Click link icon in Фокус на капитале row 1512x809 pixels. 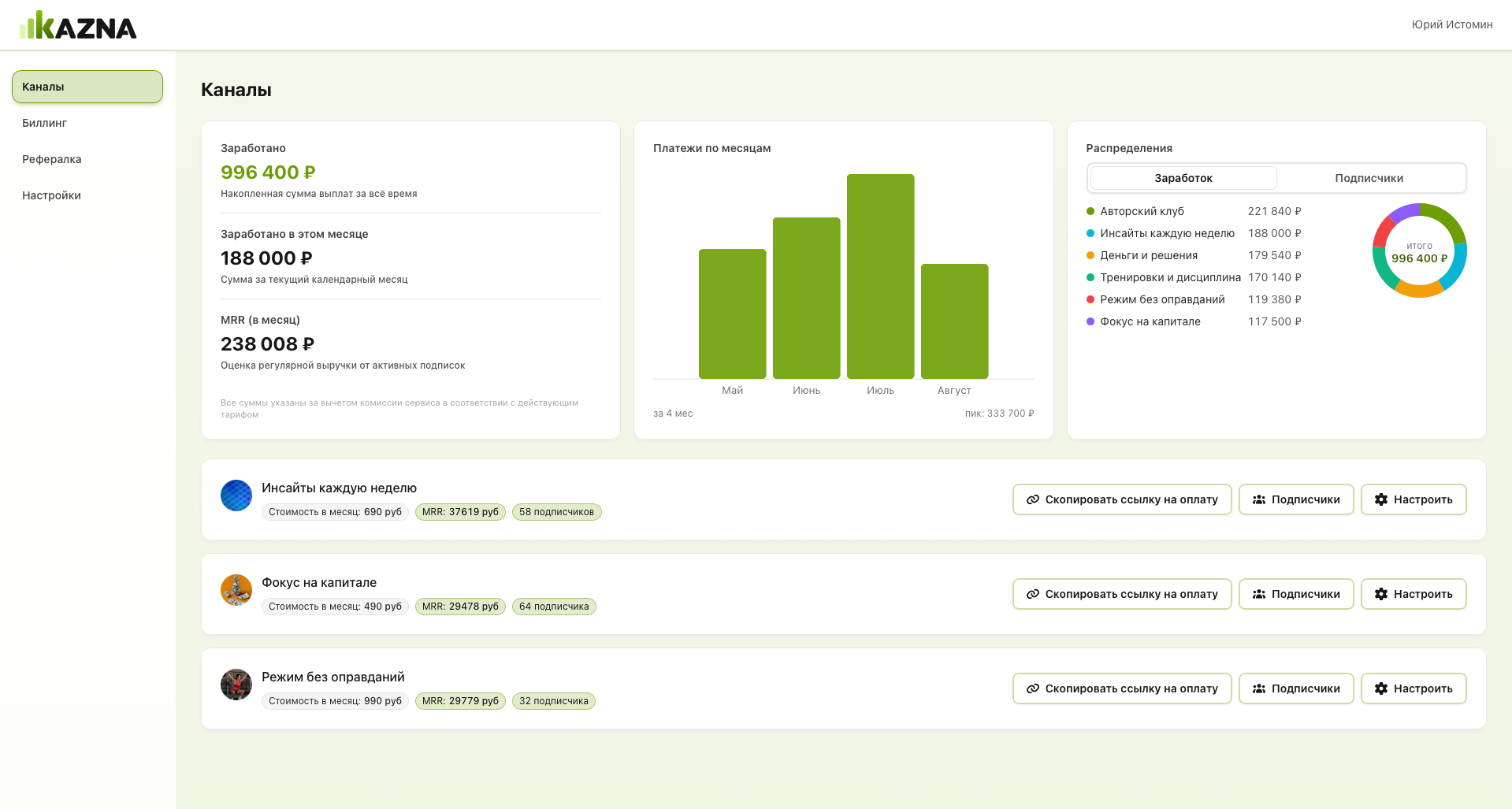(x=1032, y=594)
